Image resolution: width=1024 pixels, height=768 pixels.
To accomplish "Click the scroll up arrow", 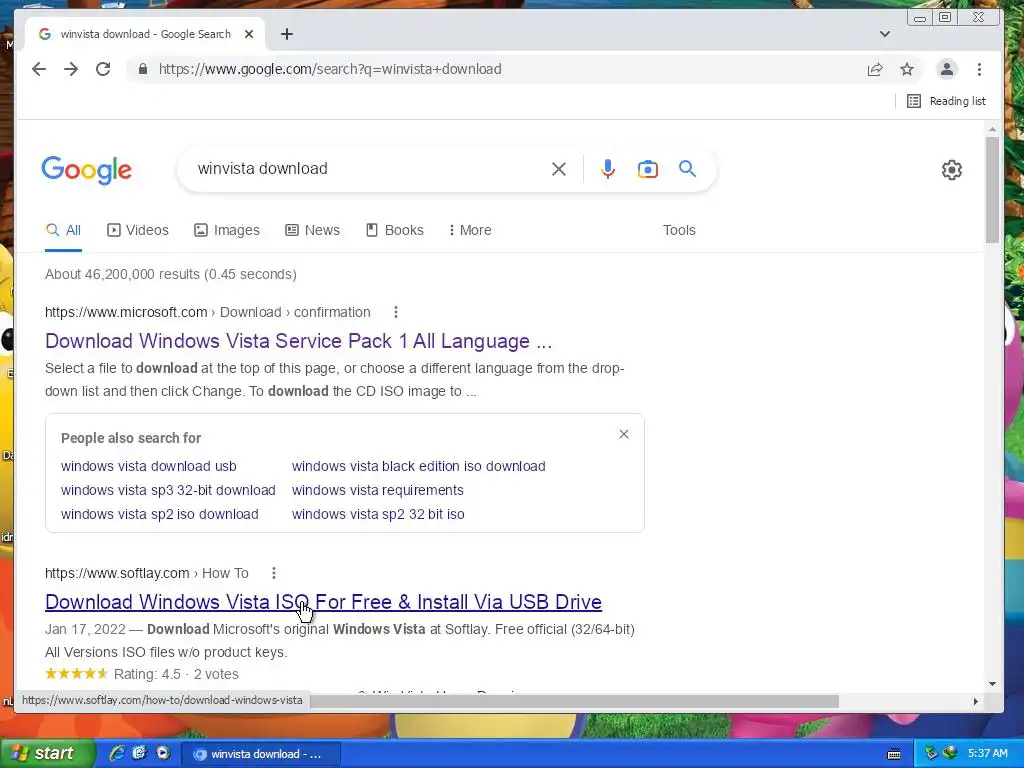I will tap(992, 129).
